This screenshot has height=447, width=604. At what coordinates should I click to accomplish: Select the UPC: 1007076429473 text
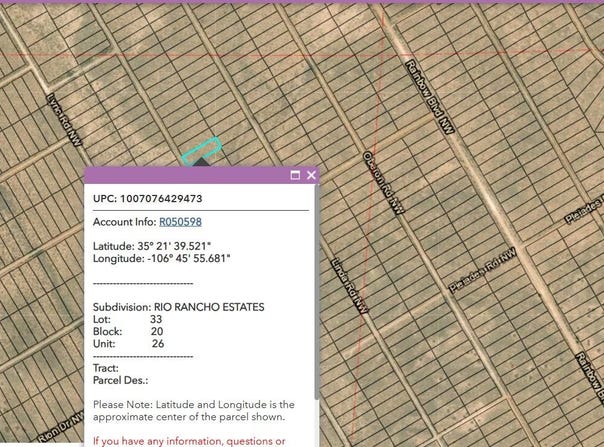148,199
